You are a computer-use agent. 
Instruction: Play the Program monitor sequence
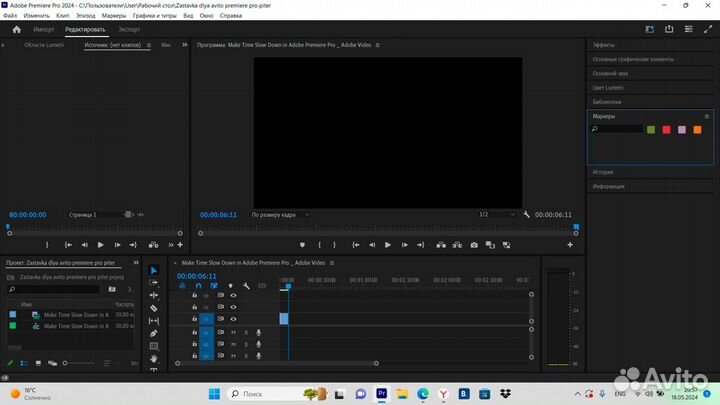[x=388, y=245]
